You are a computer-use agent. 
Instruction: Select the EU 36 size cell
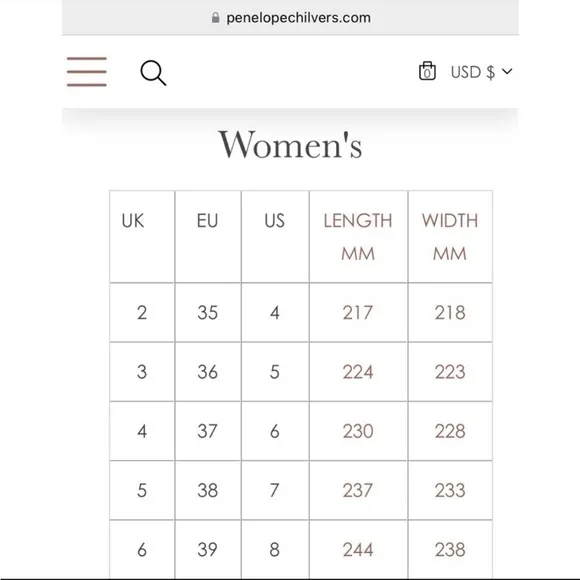tap(208, 372)
